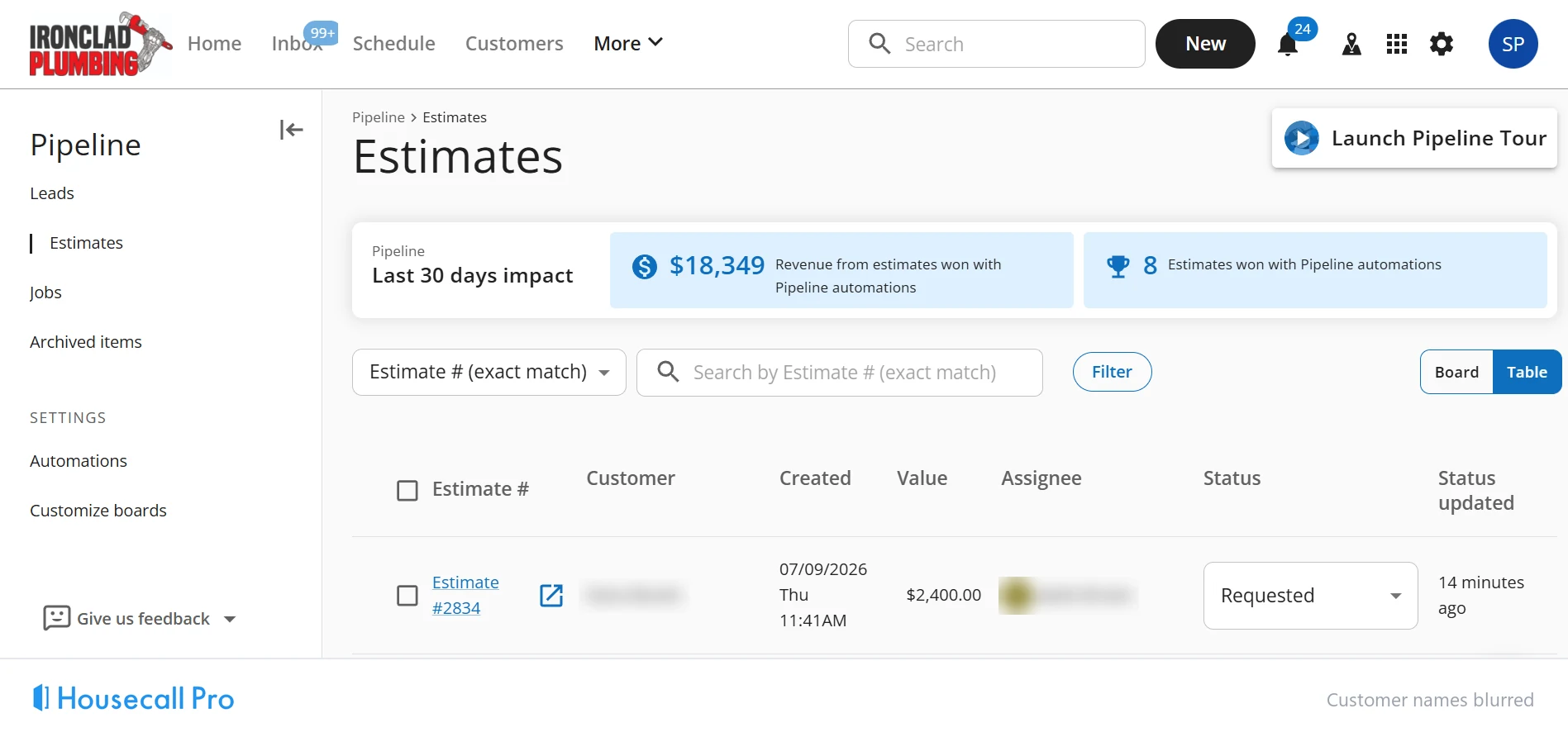Open estimate #2834 in new window icon
This screenshot has width=1568, height=737.
coord(551,595)
